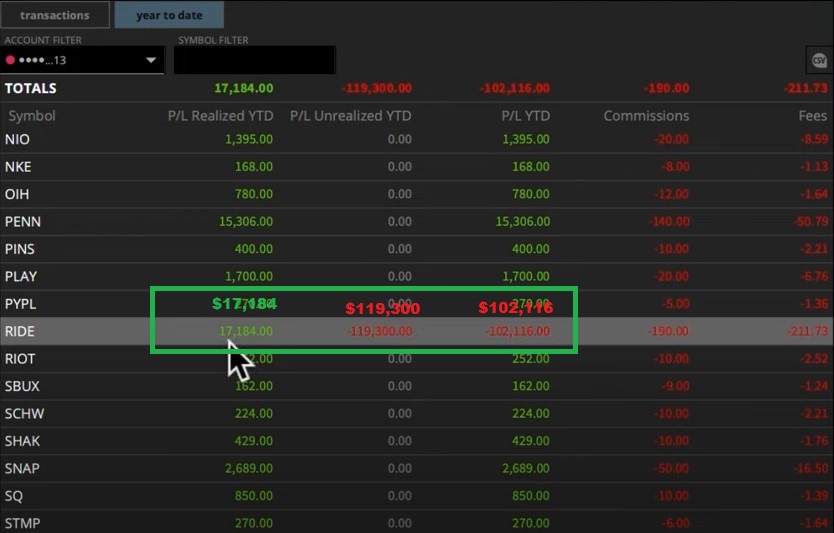Select the PLAY symbol row
The image size is (834, 533).
(x=417, y=276)
